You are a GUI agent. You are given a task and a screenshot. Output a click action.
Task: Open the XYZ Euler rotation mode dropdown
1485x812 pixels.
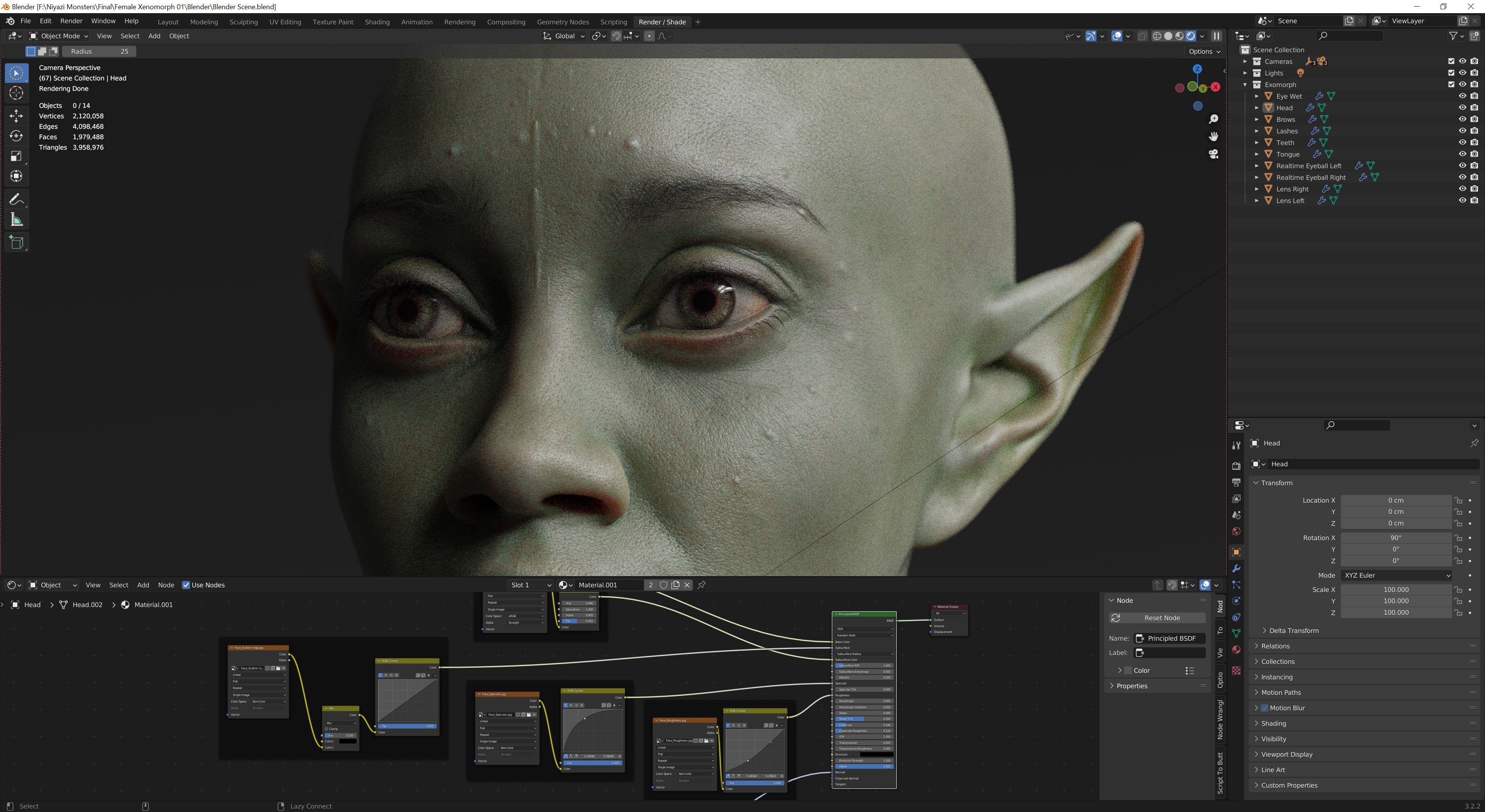[1396, 575]
